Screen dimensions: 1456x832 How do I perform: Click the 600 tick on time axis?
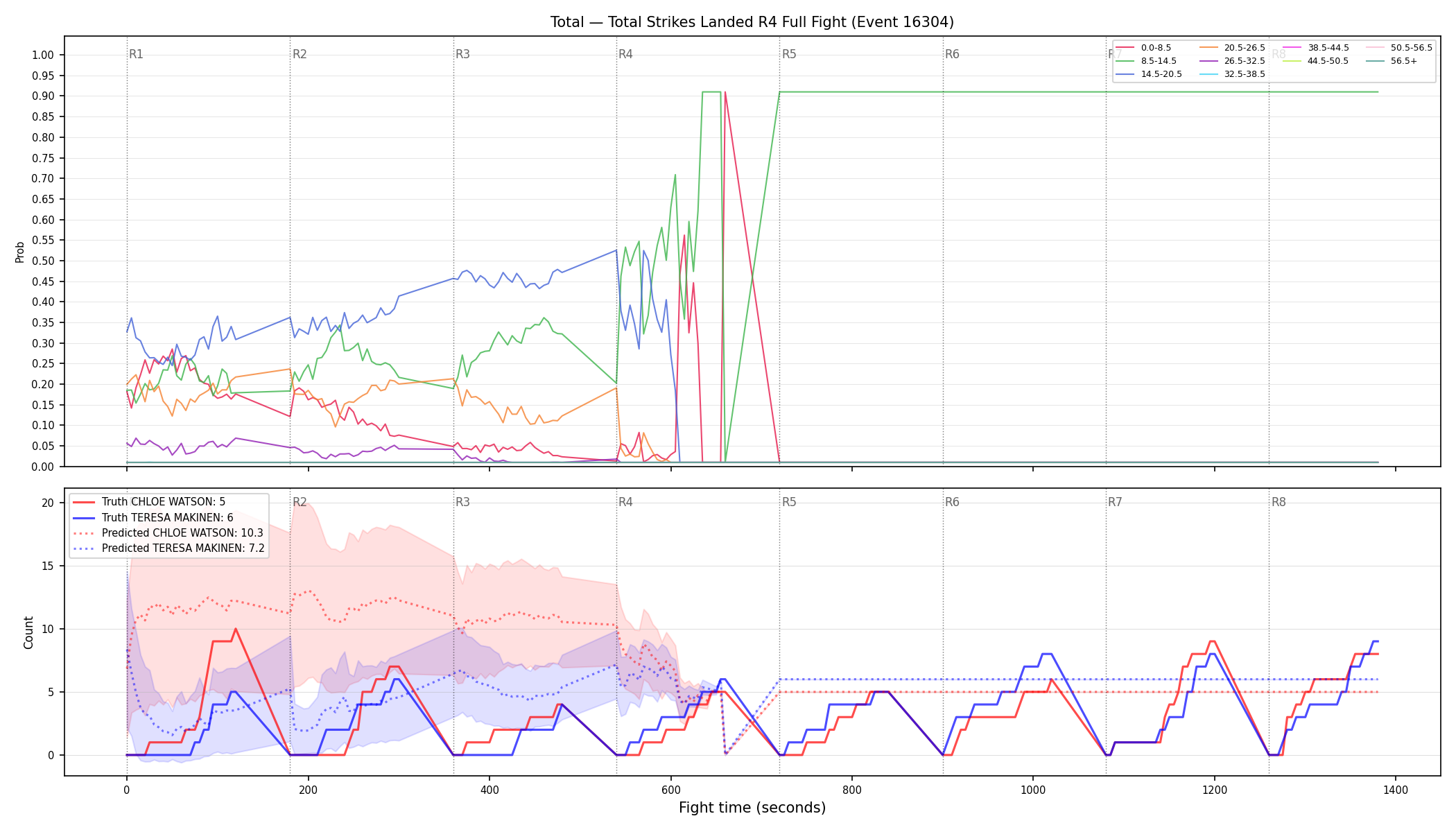click(670, 790)
